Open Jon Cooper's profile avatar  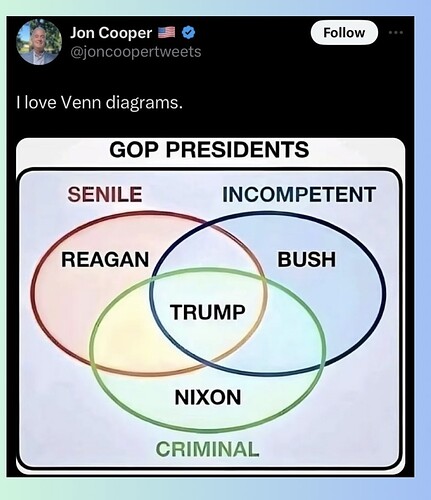point(39,42)
